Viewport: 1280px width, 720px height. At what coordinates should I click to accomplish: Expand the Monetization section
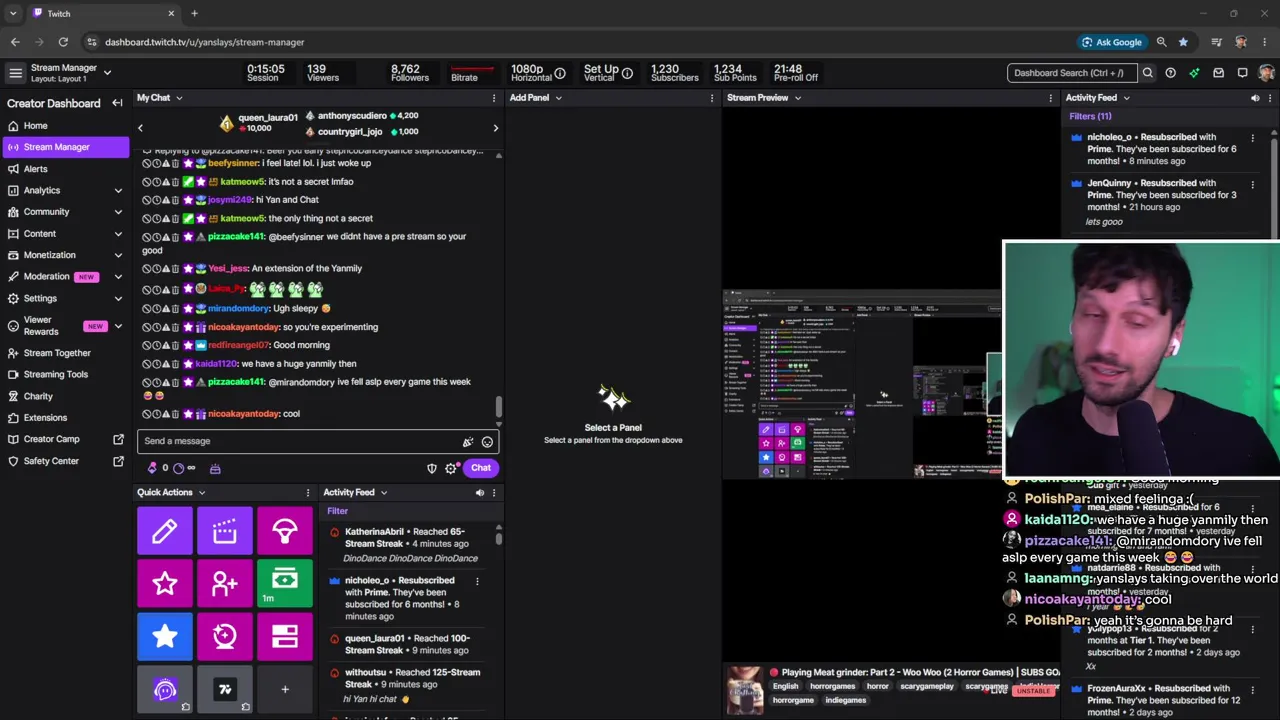118,255
